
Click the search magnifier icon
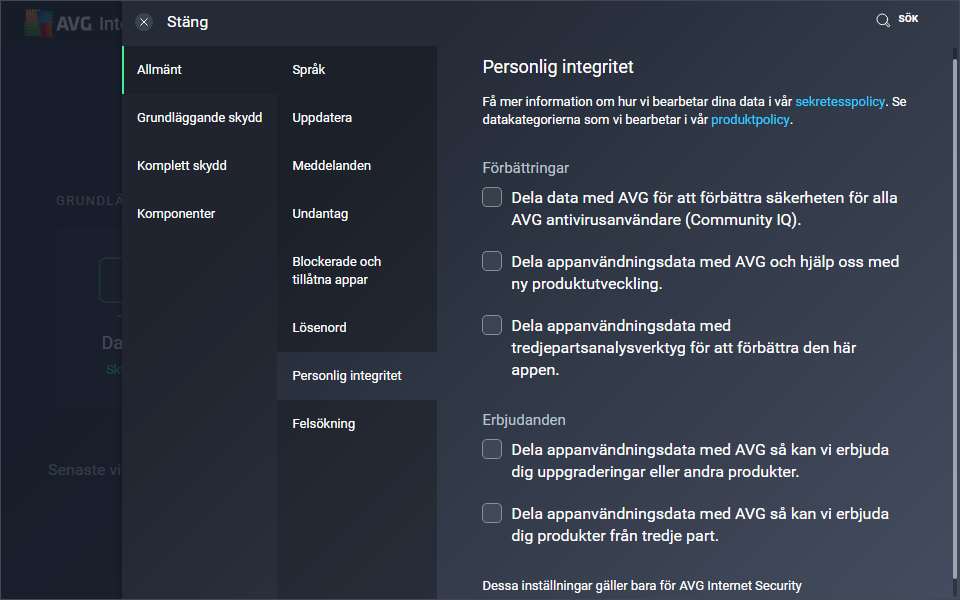(x=883, y=20)
